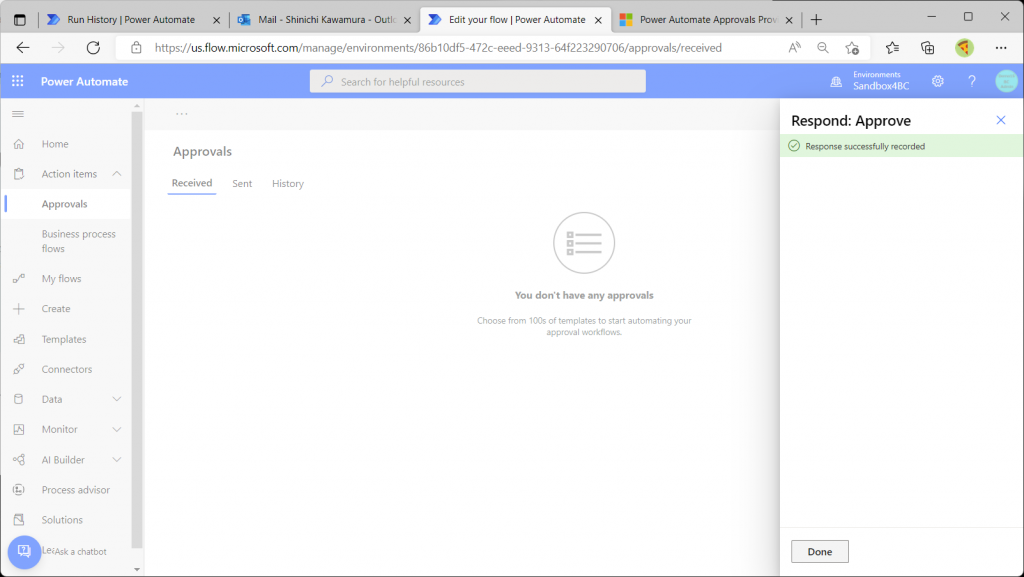Open a new browser tab
1024x577 pixels.
click(x=816, y=20)
